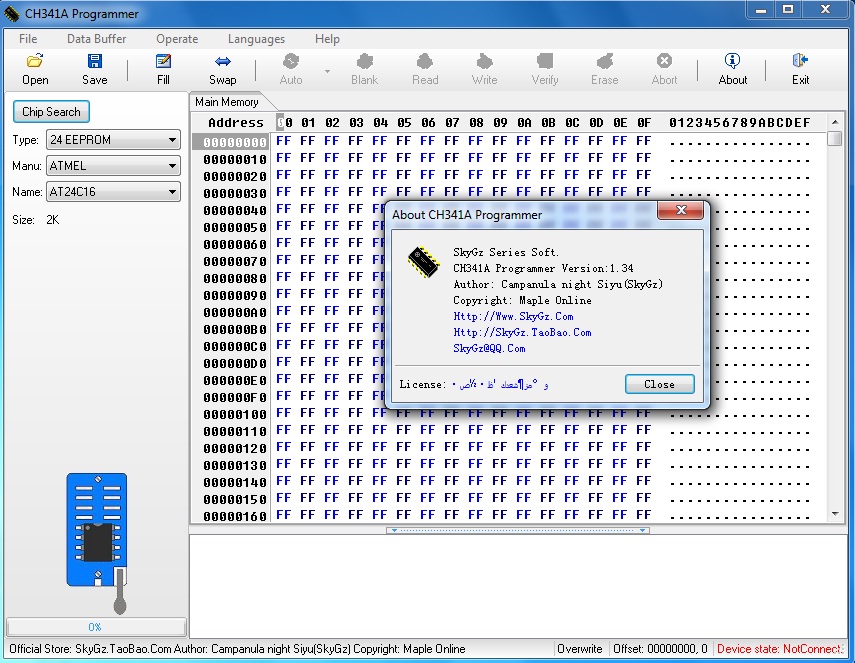
Task: Open the Http://SkyGz.TaoBao.Com link
Action: [522, 332]
